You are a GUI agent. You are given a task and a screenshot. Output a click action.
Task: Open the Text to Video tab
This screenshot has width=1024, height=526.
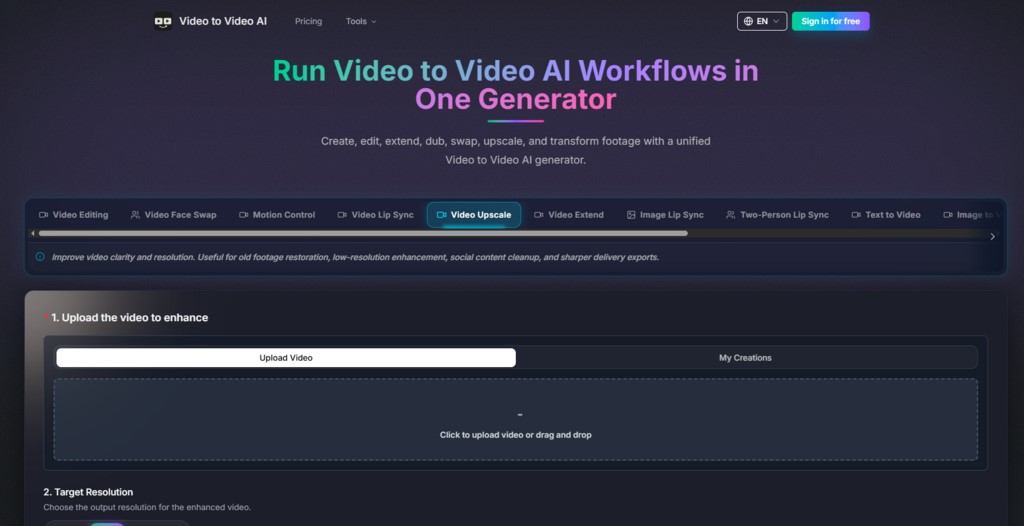pyautogui.click(x=886, y=215)
